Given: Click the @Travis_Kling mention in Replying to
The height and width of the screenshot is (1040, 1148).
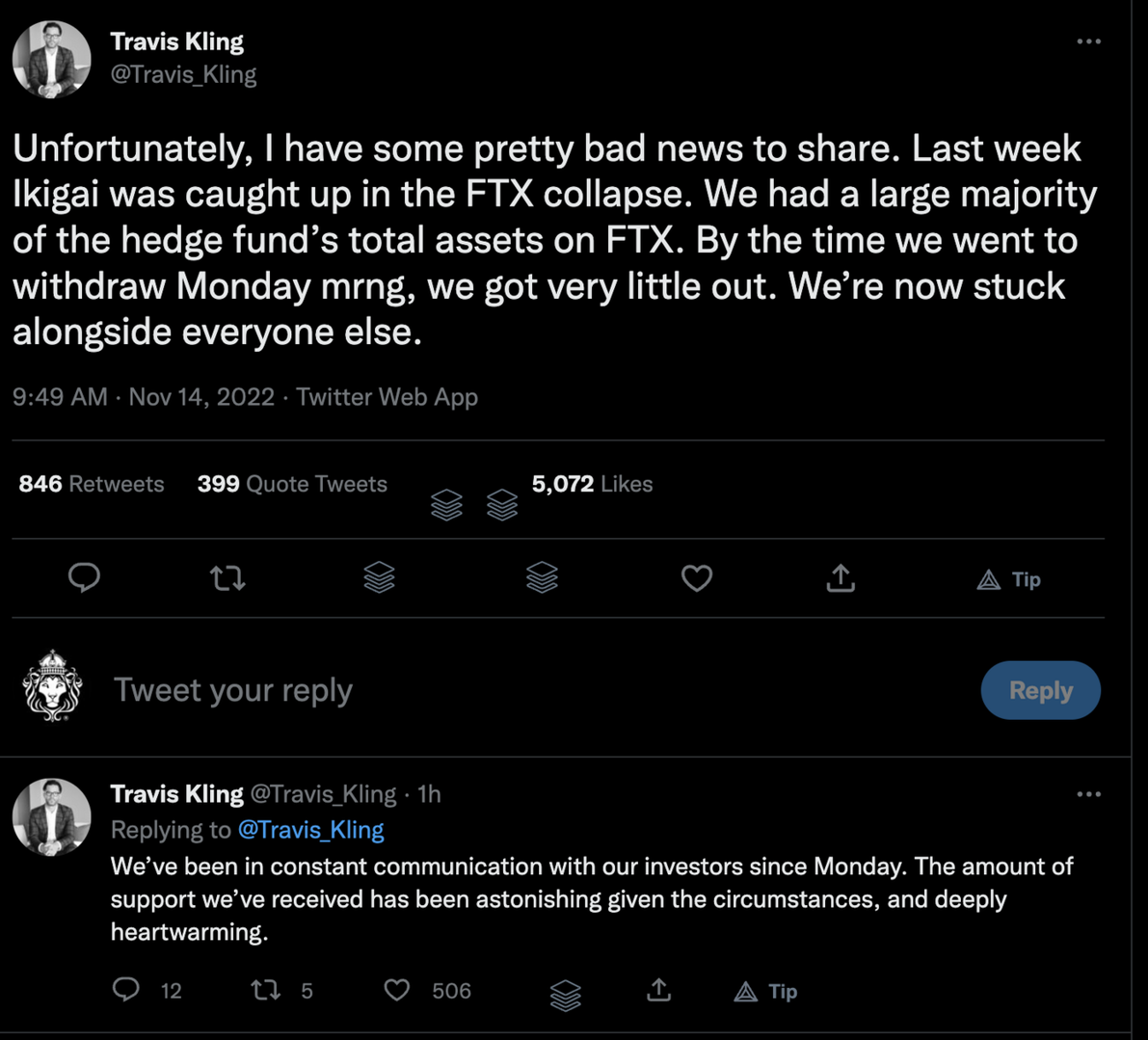Looking at the screenshot, I should (310, 830).
